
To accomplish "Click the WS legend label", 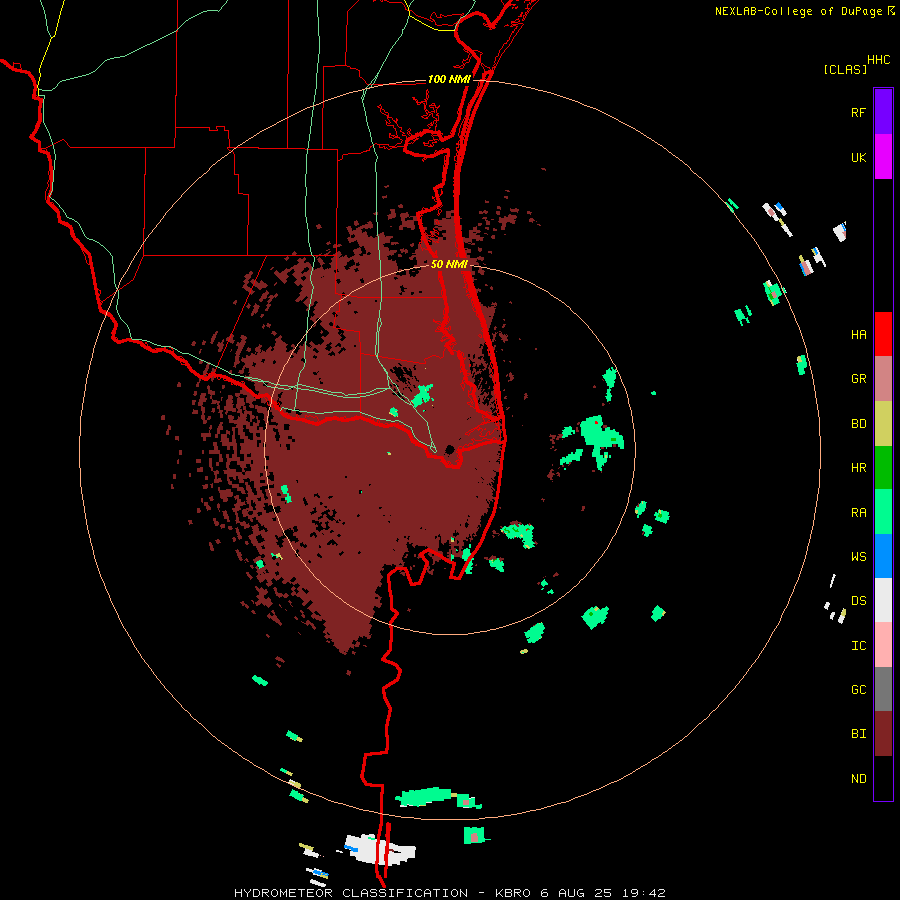I will [x=858, y=557].
